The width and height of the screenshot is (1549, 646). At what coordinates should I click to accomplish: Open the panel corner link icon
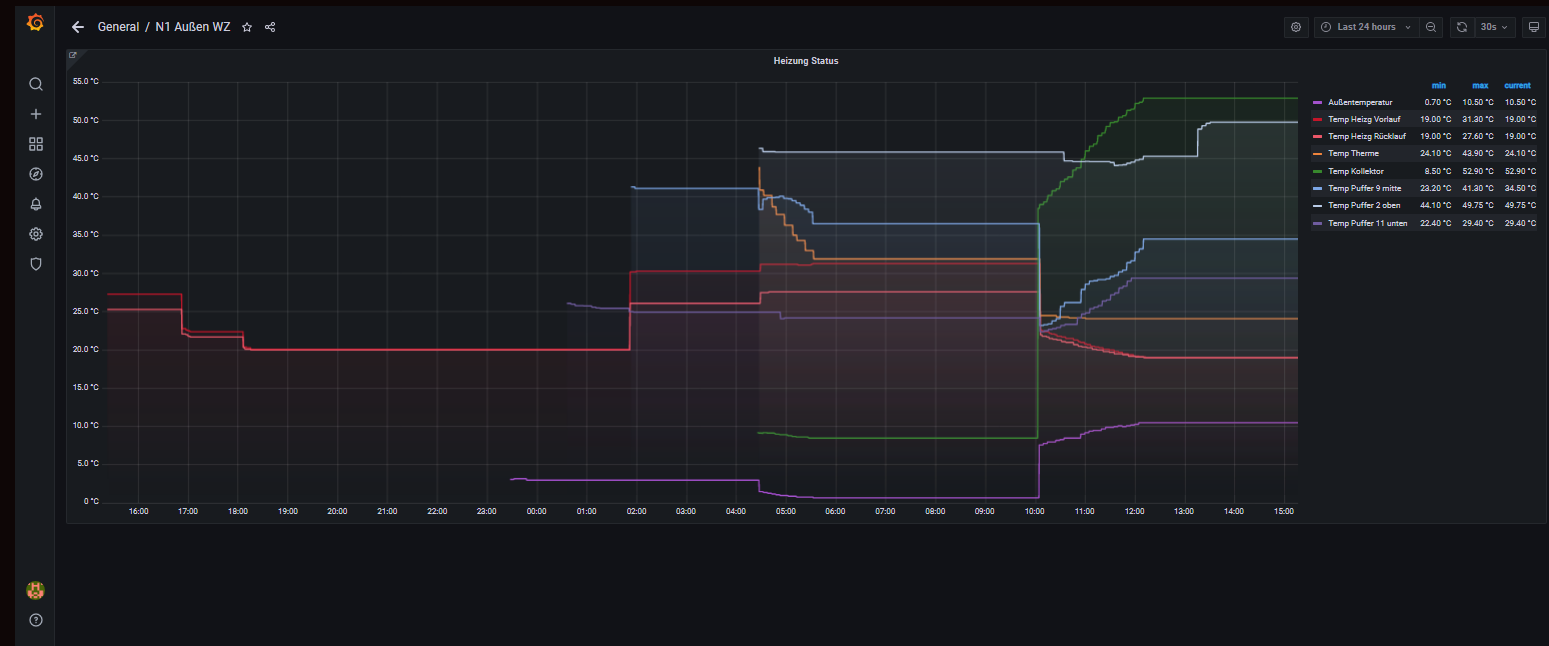(x=73, y=56)
